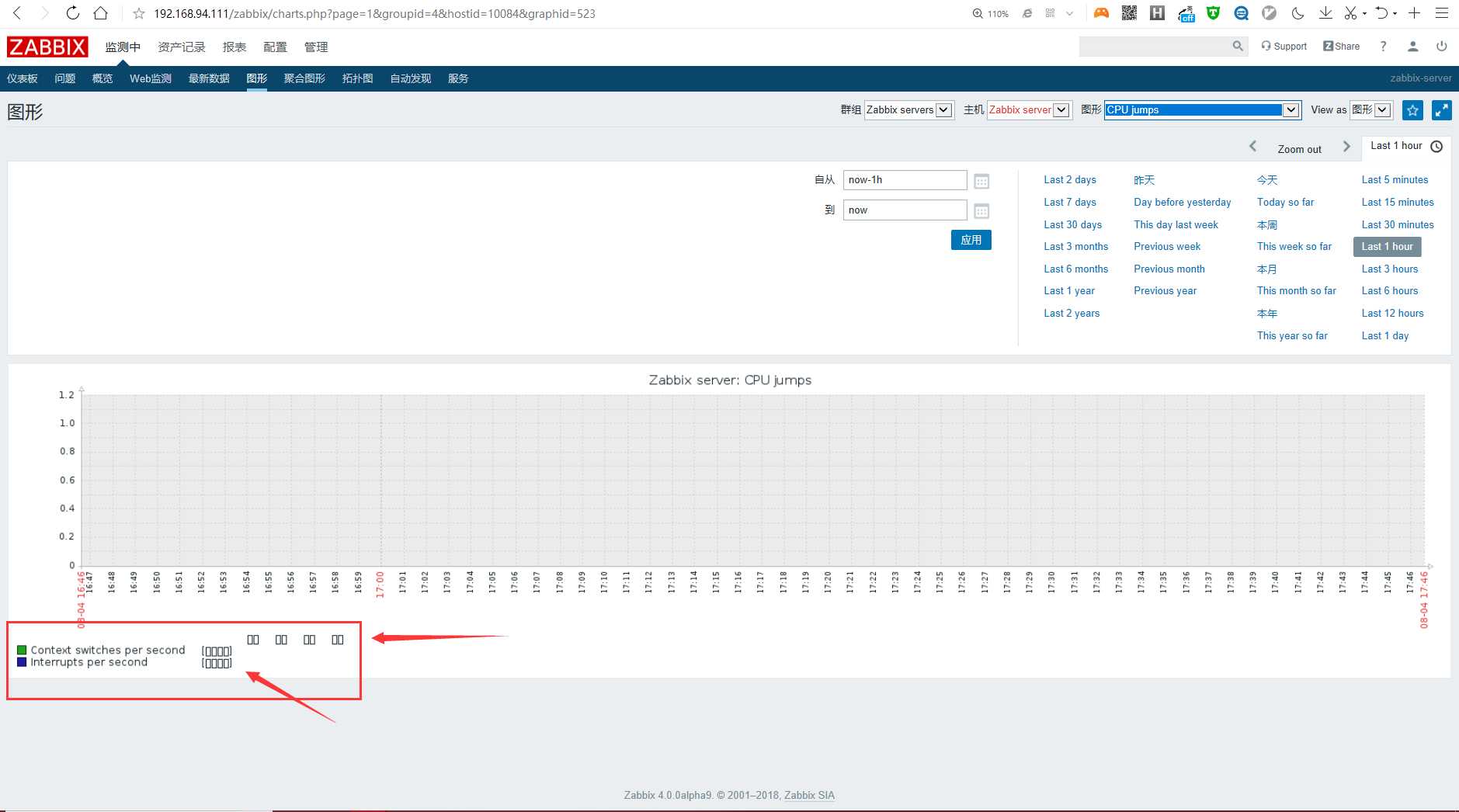Image resolution: width=1459 pixels, height=812 pixels.
Task: Open a new tab with plus icon
Action: 1414,13
